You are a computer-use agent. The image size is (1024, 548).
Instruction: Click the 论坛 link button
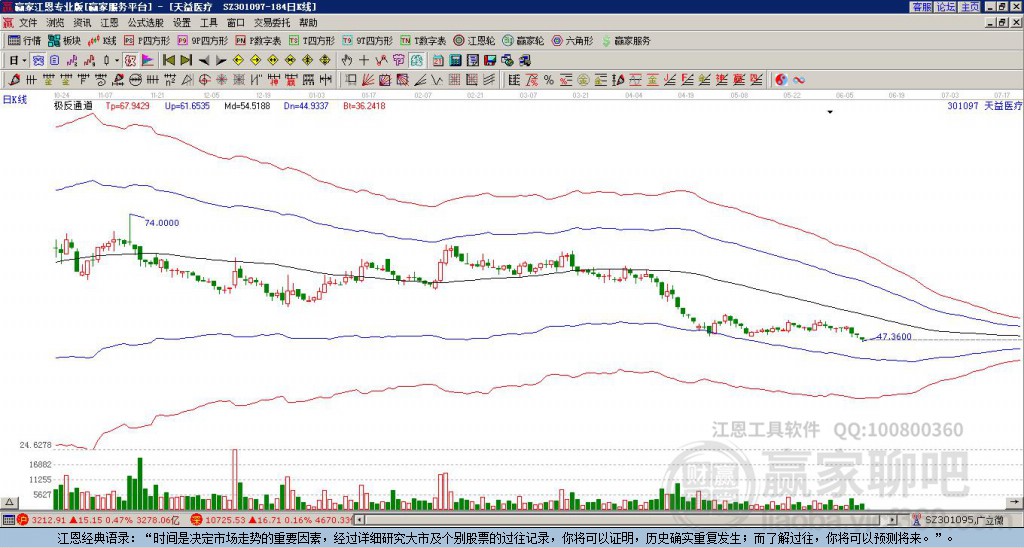[x=946, y=7]
